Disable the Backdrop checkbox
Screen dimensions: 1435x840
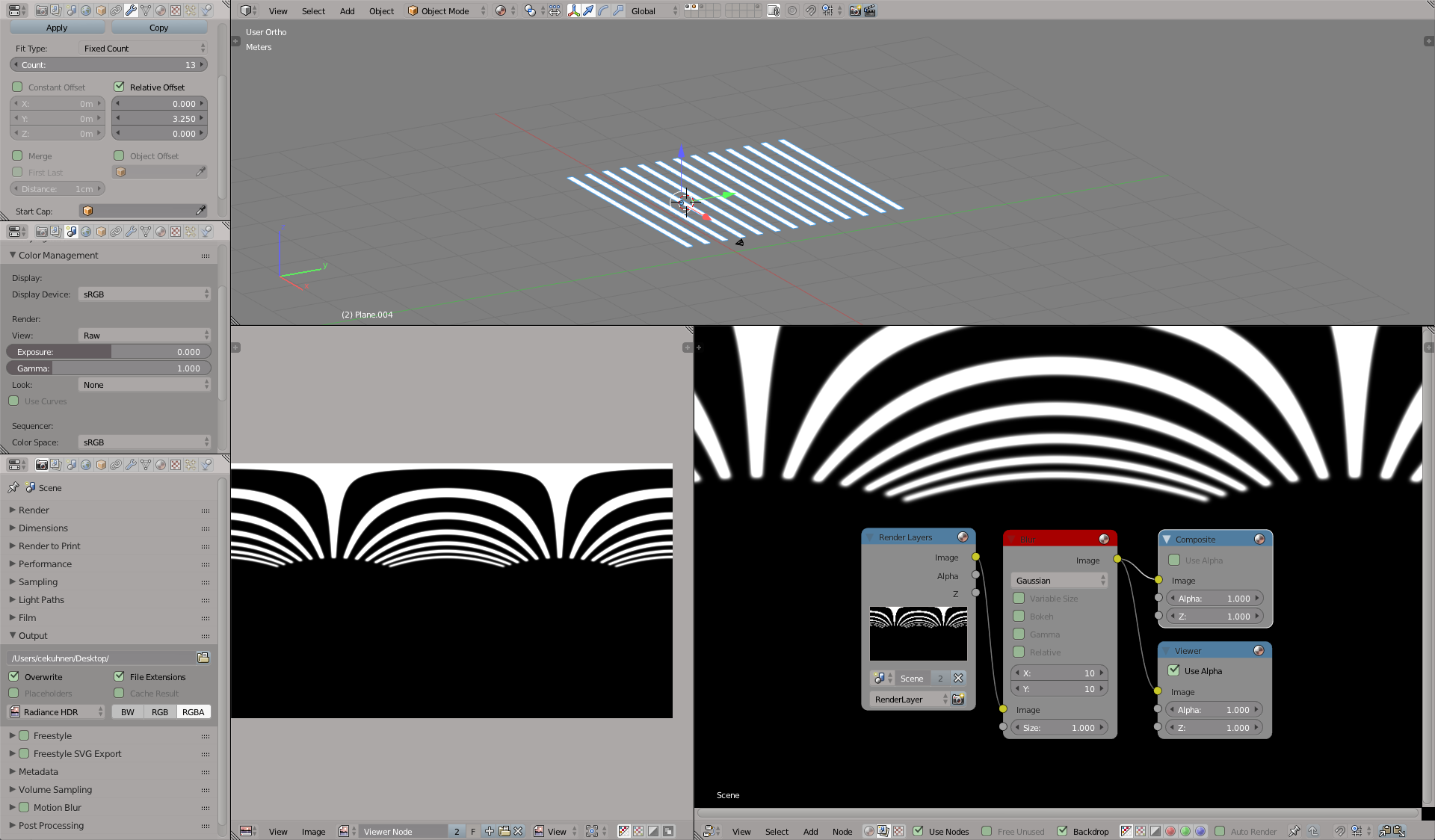[1062, 831]
